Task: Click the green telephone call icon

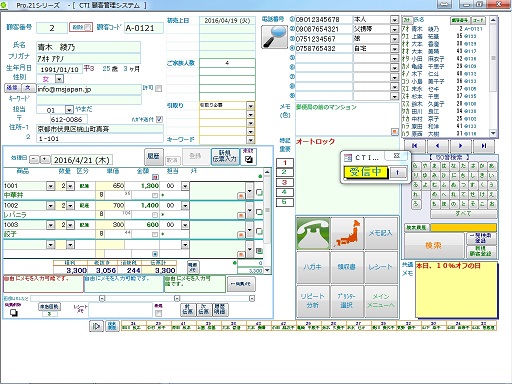Action: tap(313, 233)
